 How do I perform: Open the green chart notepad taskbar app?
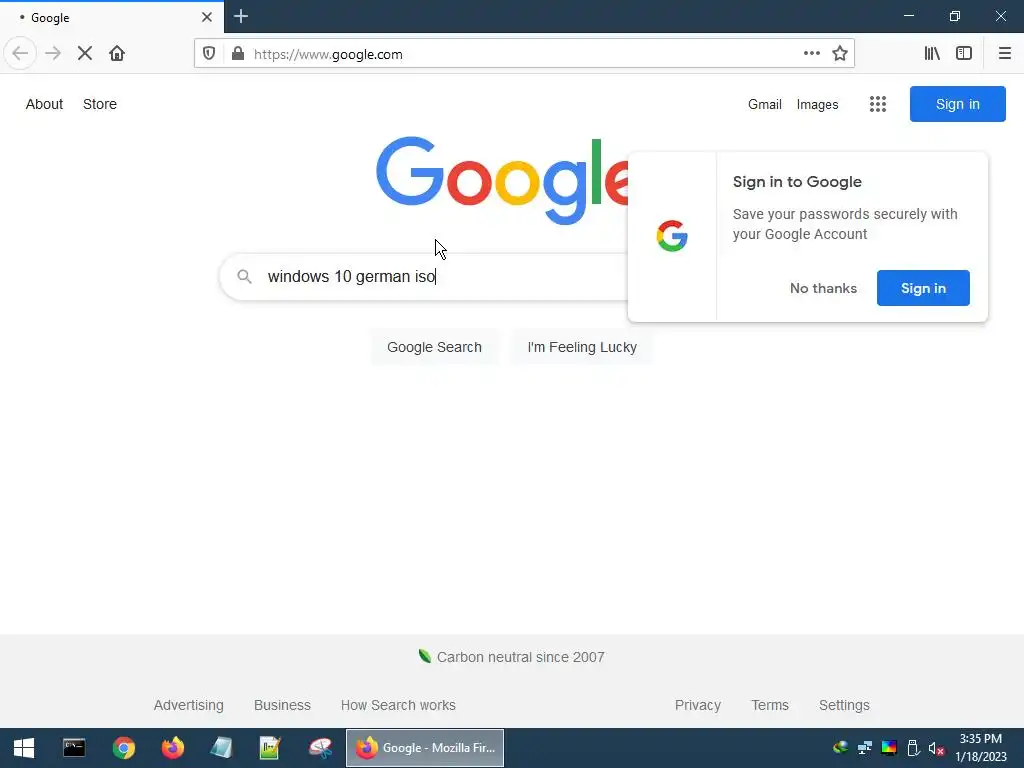[x=270, y=748]
